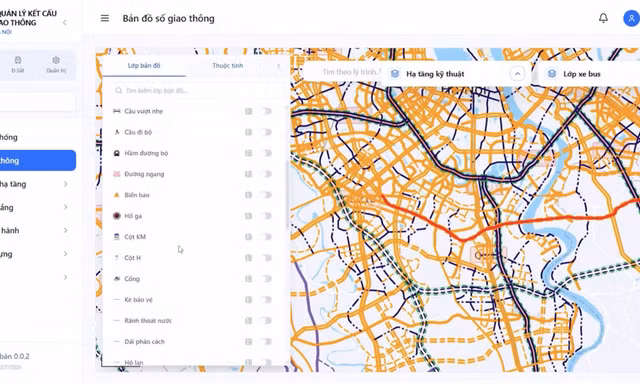The height and width of the screenshot is (384, 640).
Task: Open the notifications bell
Action: pyautogui.click(x=603, y=18)
